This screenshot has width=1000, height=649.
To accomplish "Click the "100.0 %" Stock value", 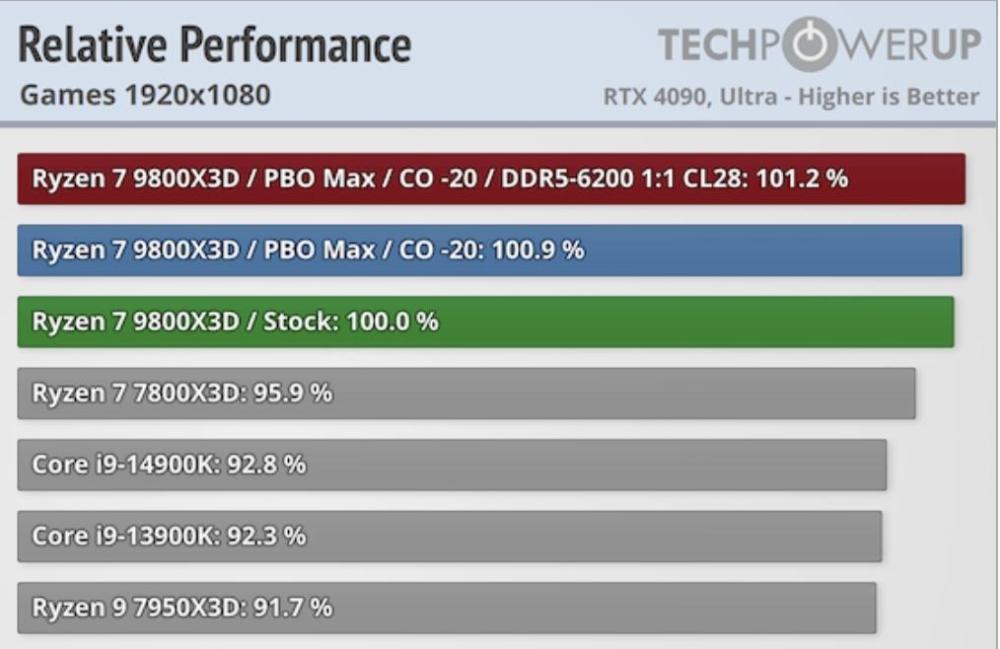I will point(391,322).
